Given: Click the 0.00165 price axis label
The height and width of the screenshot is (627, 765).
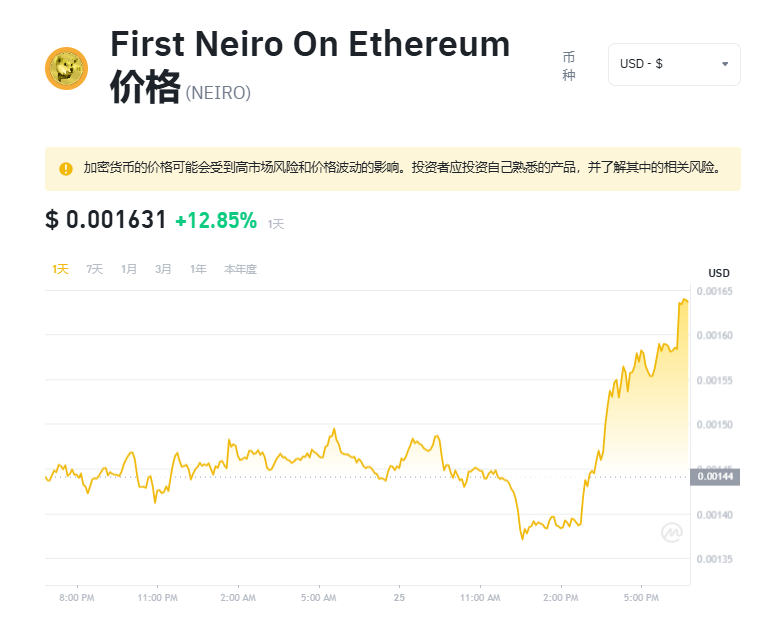Looking at the screenshot, I should (x=714, y=291).
